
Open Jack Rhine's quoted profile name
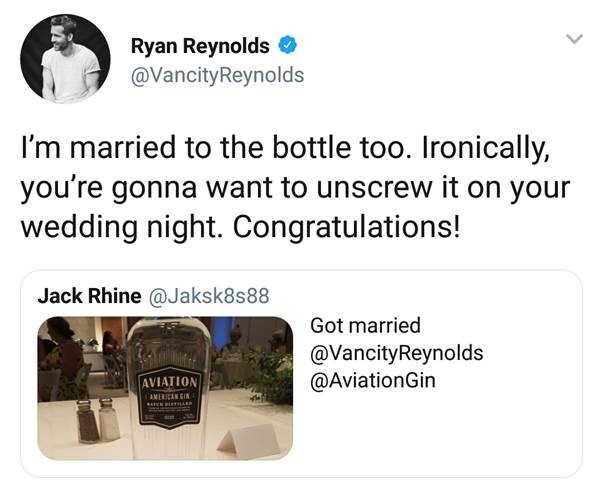(x=89, y=296)
